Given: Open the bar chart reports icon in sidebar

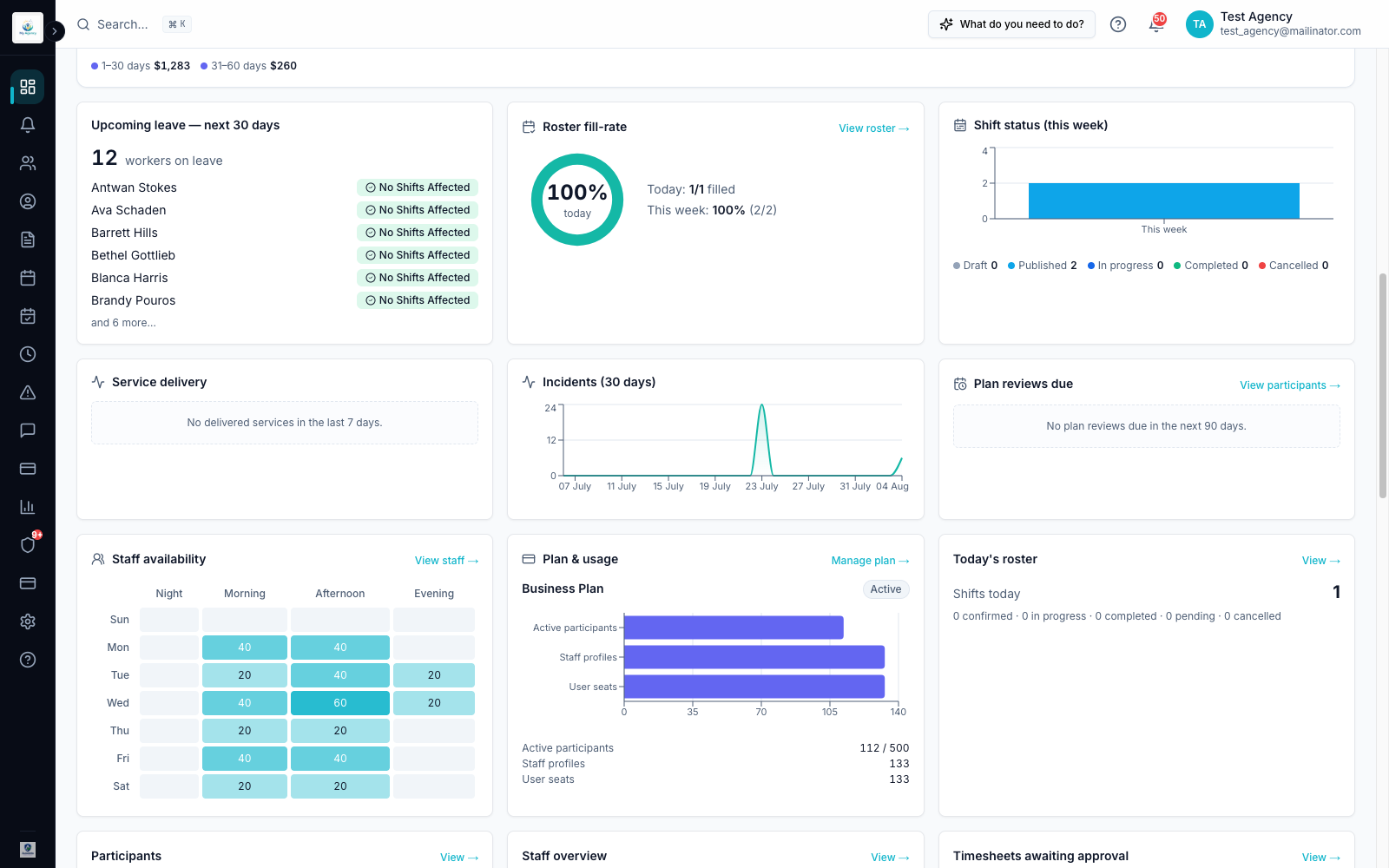Looking at the screenshot, I should [x=28, y=507].
